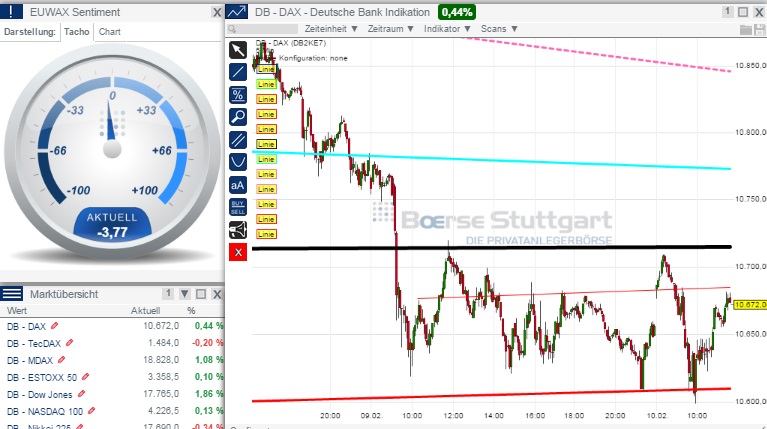767x429 pixels.
Task: Choose the trend line drawing tool
Action: pyautogui.click(x=238, y=72)
